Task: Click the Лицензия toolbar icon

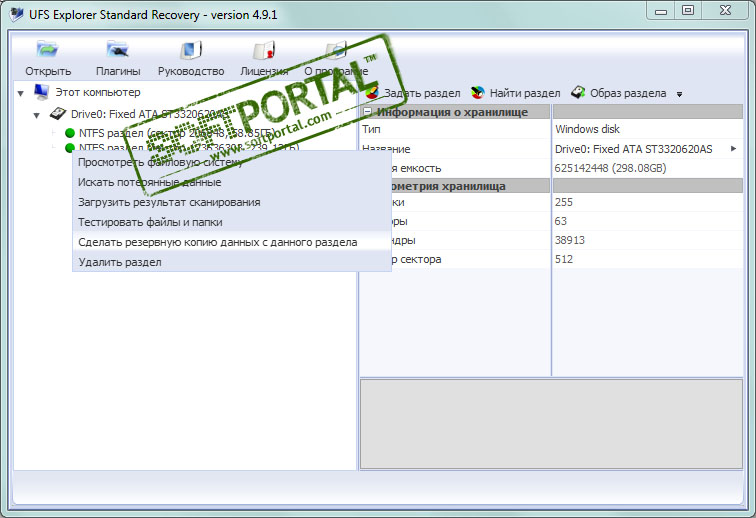Action: 264,50
